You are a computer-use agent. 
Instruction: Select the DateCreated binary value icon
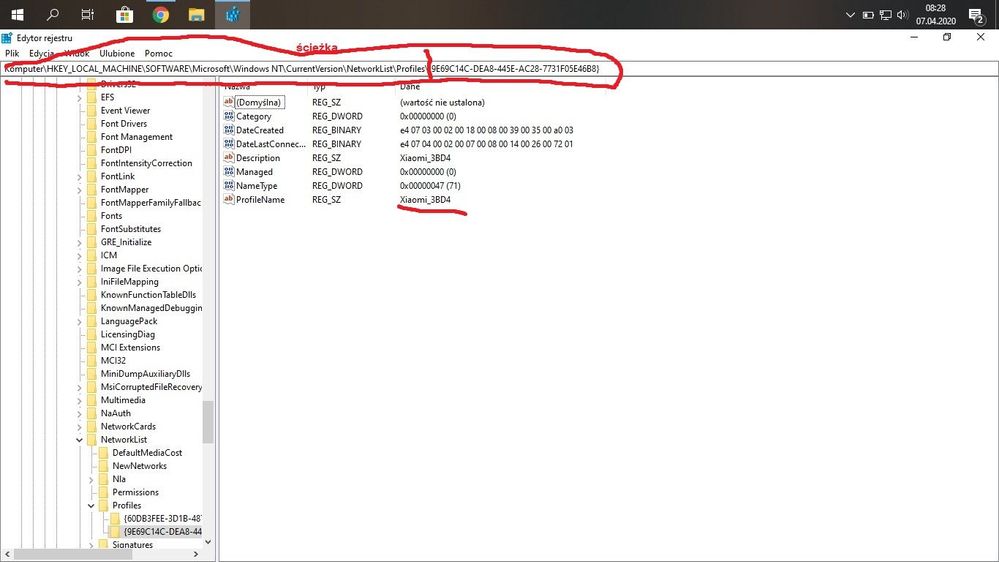(229, 130)
